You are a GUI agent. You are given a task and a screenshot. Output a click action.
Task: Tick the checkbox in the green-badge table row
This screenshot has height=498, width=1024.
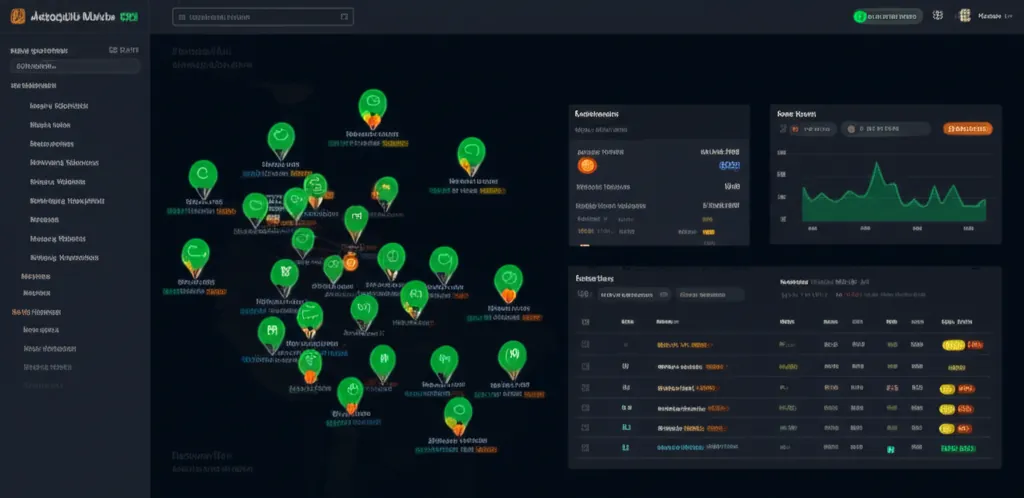(x=585, y=448)
